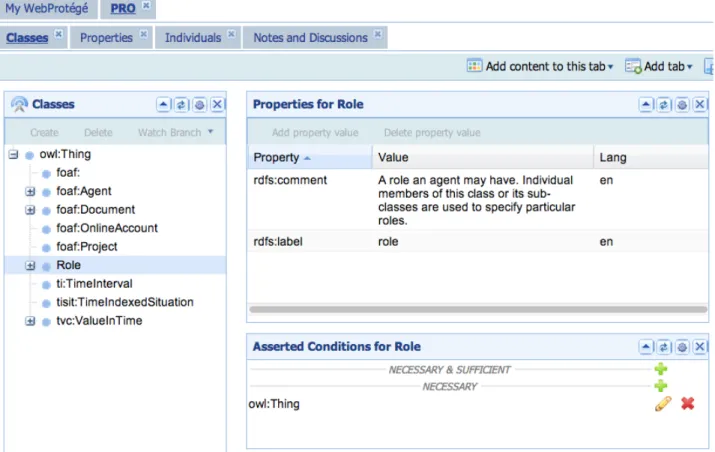
Task: Select the Classes tab
Action: point(27,38)
